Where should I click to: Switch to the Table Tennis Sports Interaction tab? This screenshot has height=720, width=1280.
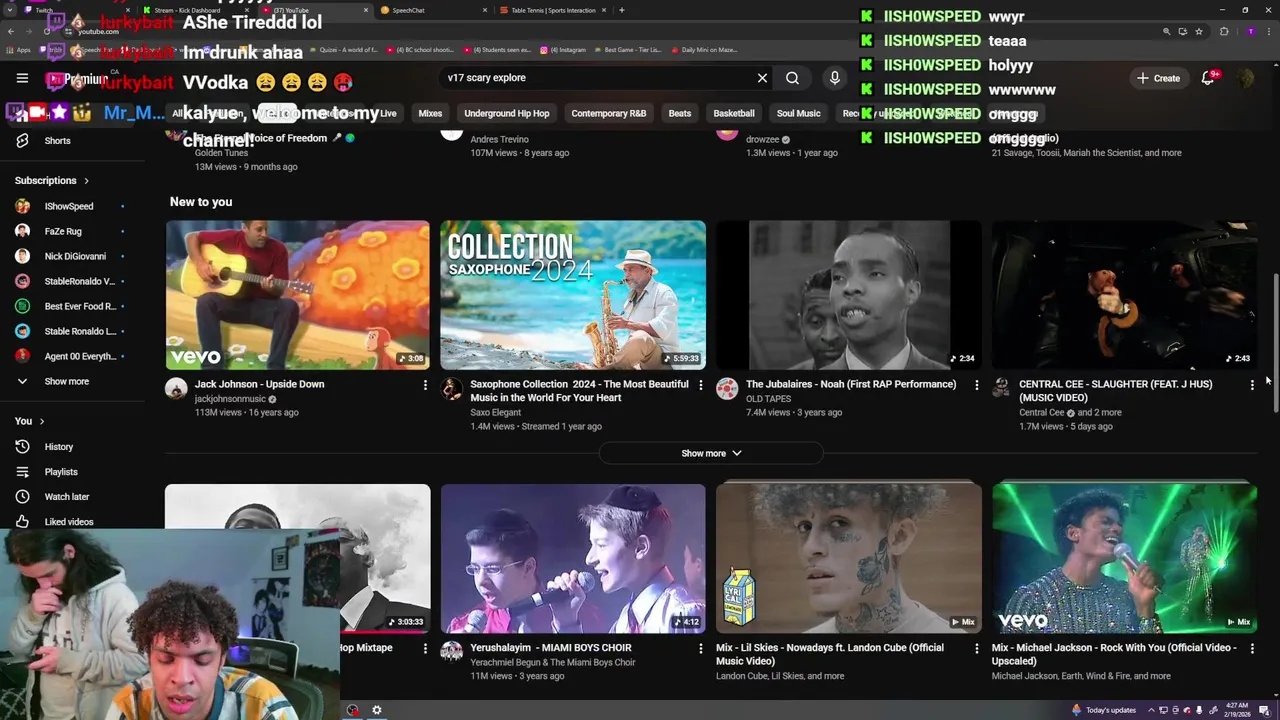(553, 10)
